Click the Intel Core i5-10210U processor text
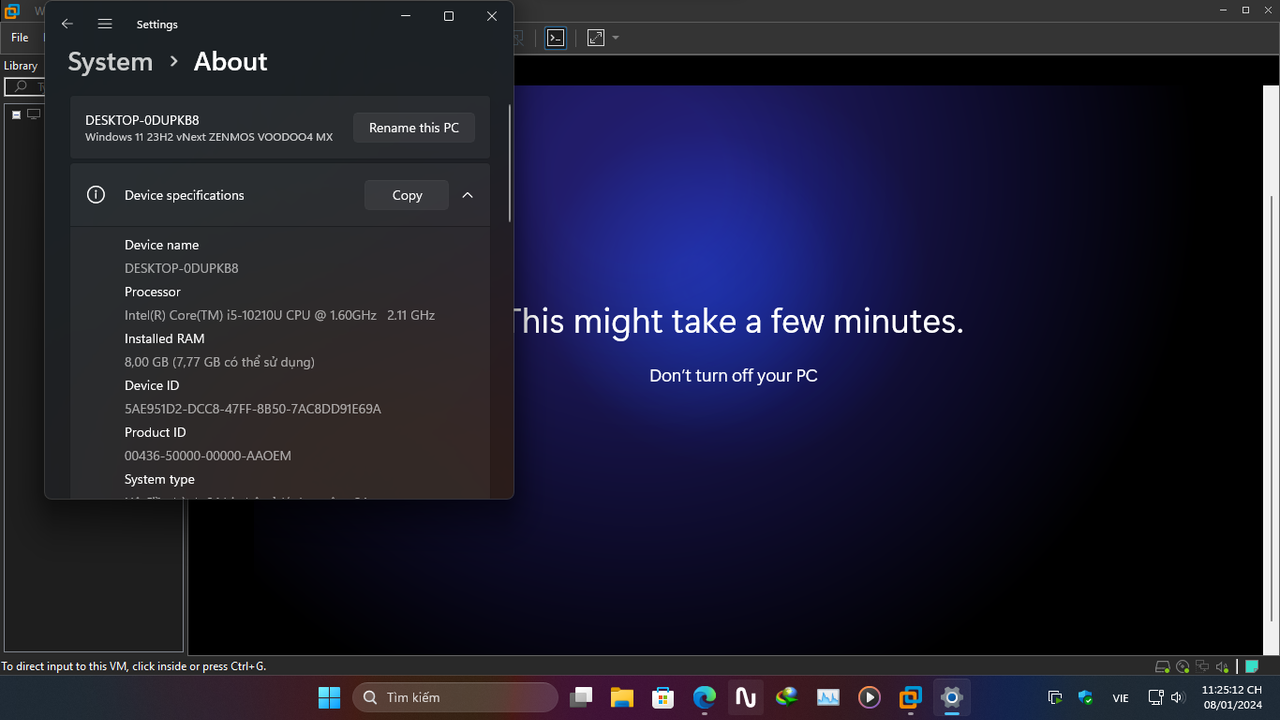 point(280,315)
